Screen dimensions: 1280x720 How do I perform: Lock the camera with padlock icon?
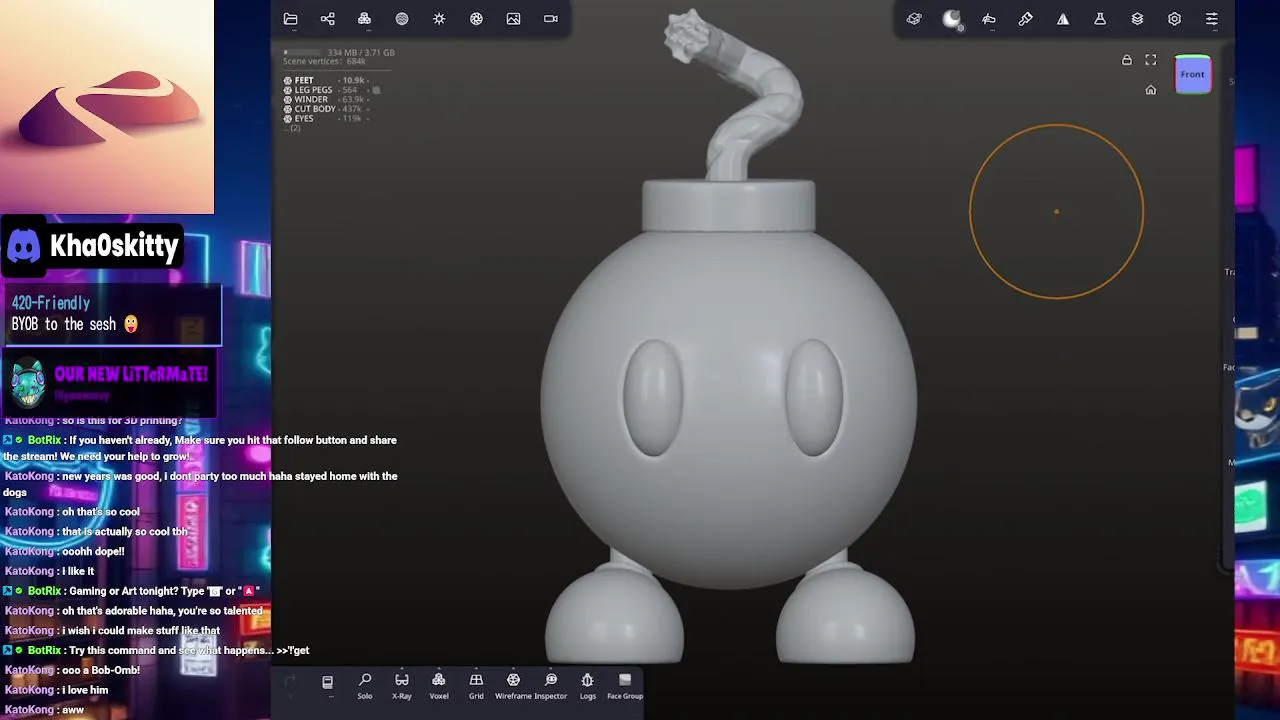pyautogui.click(x=1127, y=60)
